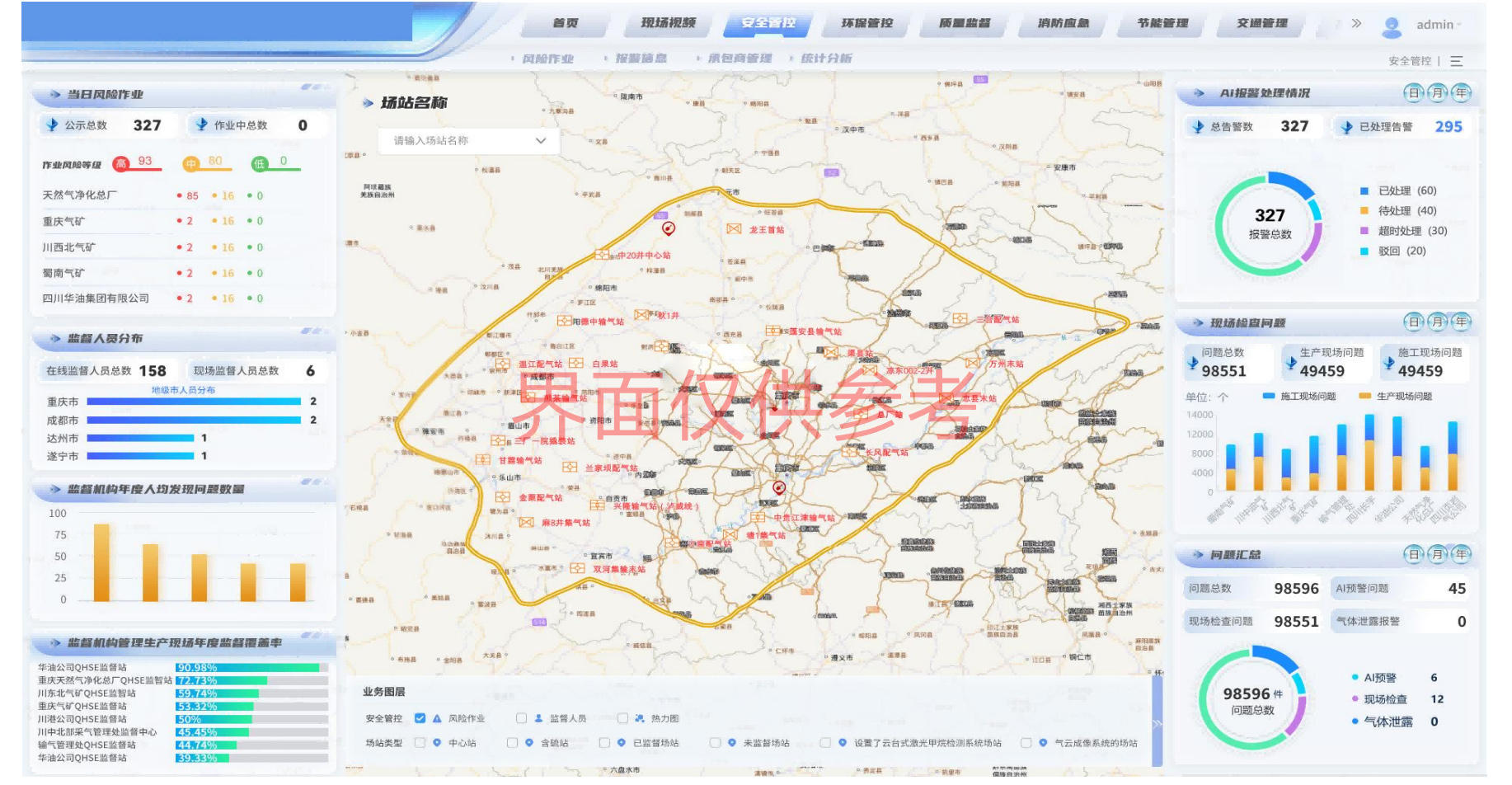The image size is (1512, 785).
Task: Open the 报警信息 submenu link
Action: (641, 59)
